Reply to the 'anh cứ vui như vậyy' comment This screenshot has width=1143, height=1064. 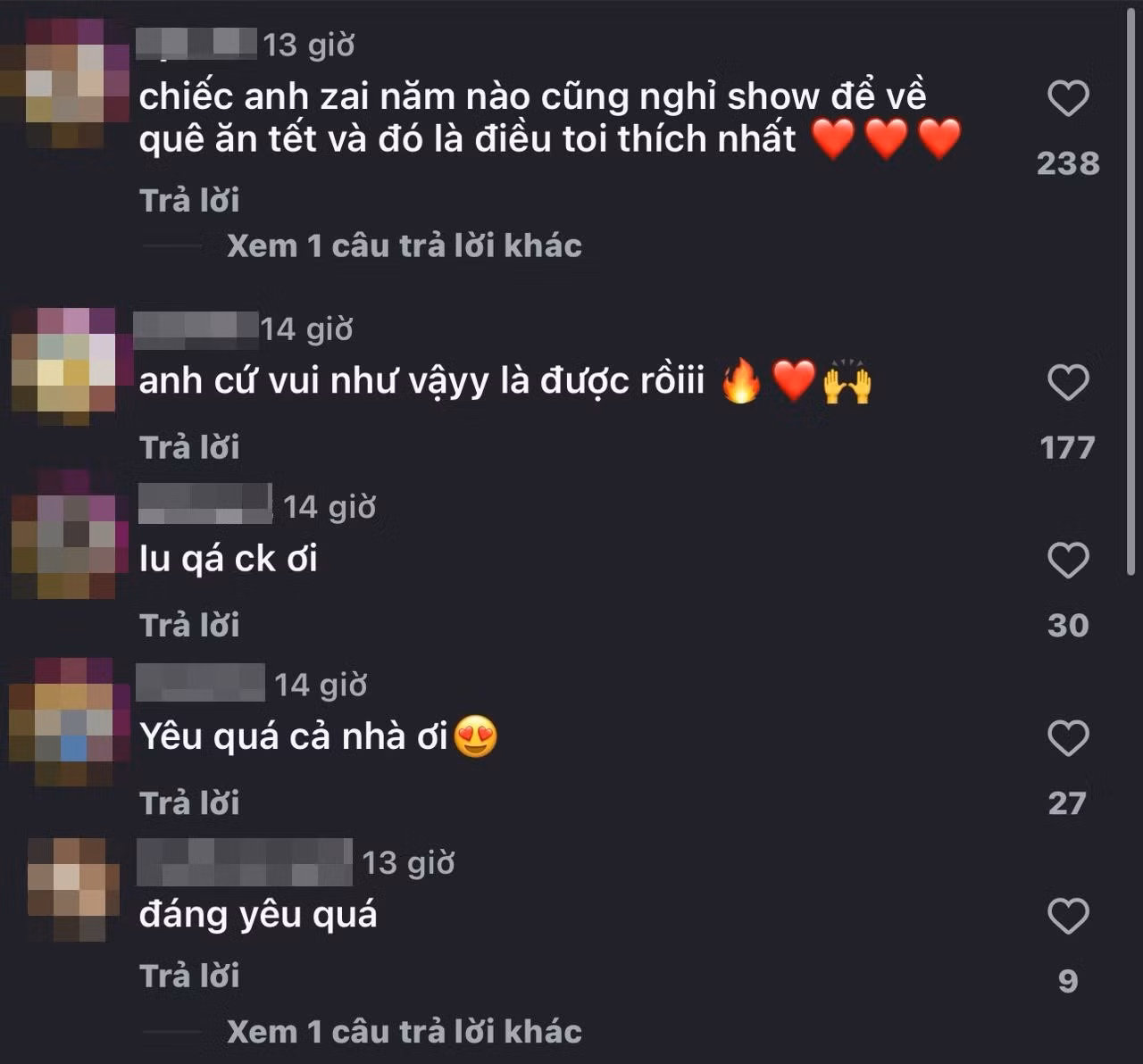point(189,447)
